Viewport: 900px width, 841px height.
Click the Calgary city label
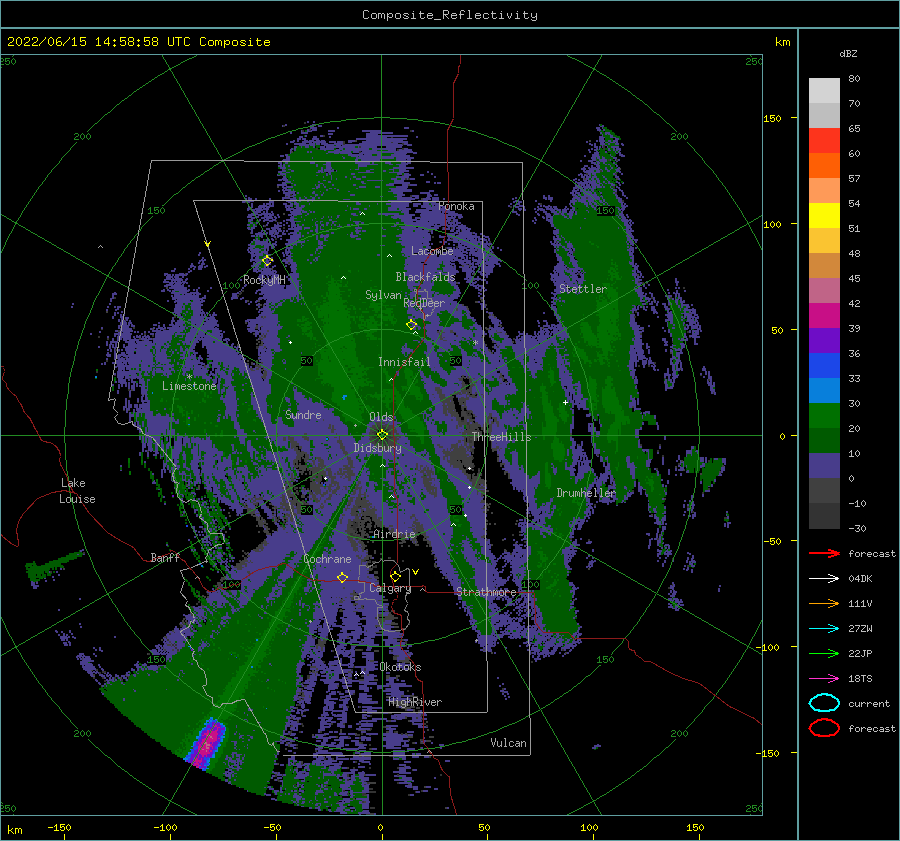pyautogui.click(x=390, y=588)
